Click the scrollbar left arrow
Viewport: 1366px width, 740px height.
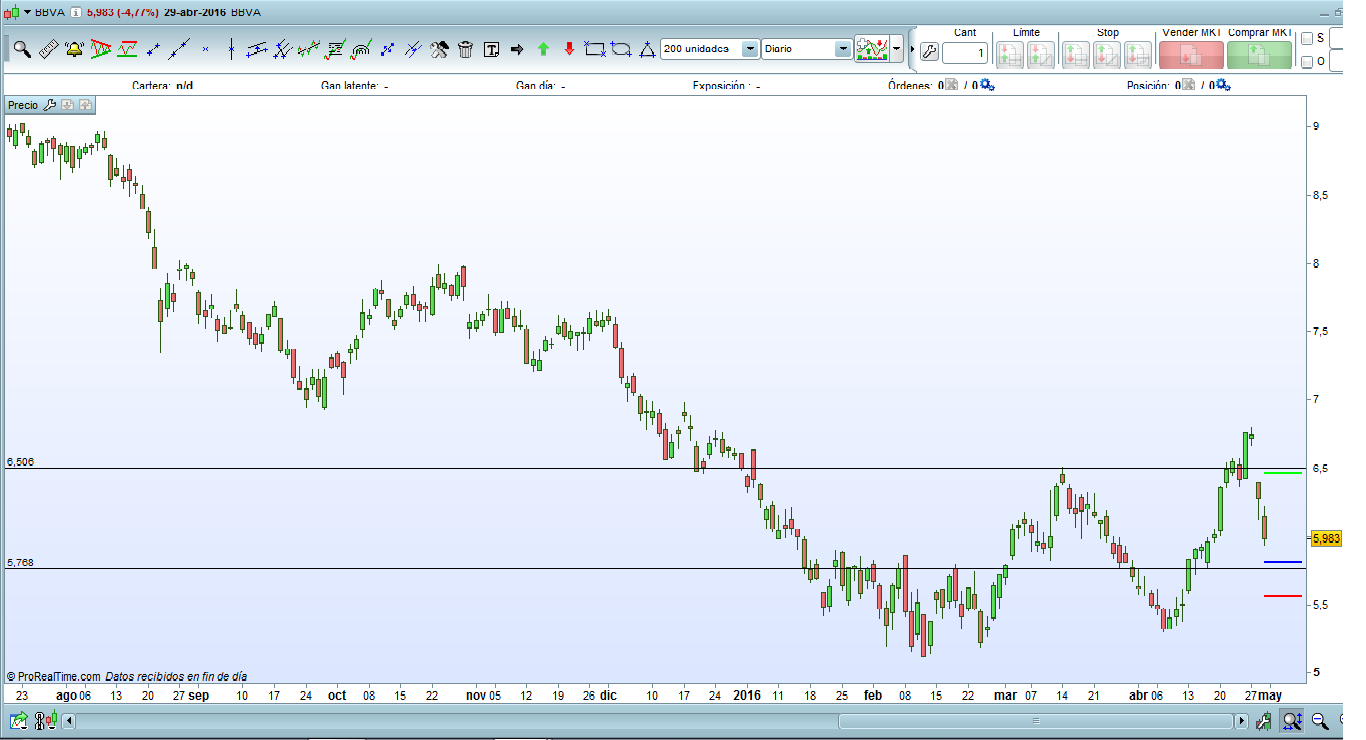pos(69,720)
